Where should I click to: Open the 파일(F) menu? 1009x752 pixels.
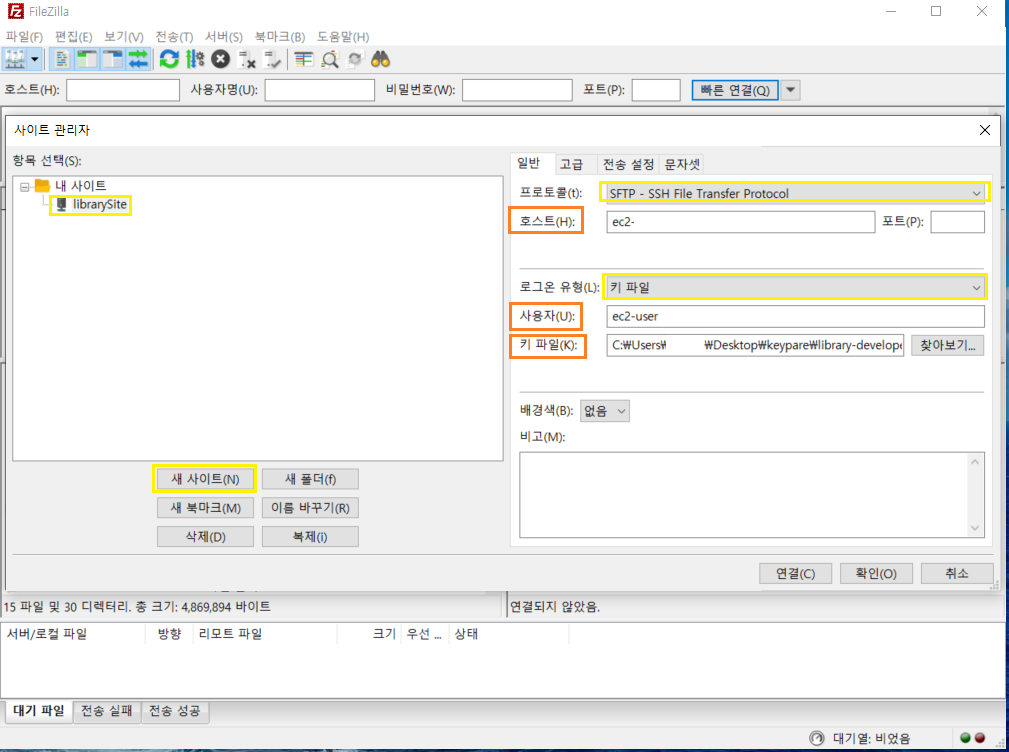pyautogui.click(x=24, y=37)
